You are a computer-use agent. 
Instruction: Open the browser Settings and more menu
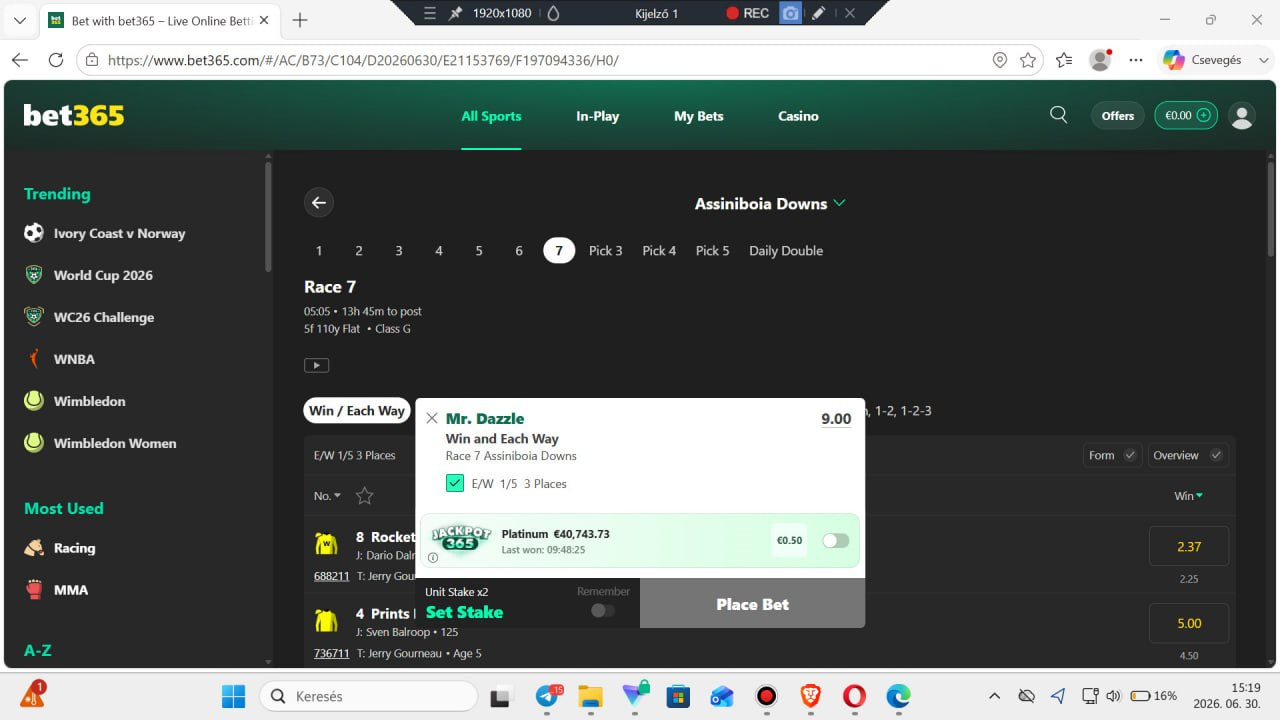point(1136,60)
